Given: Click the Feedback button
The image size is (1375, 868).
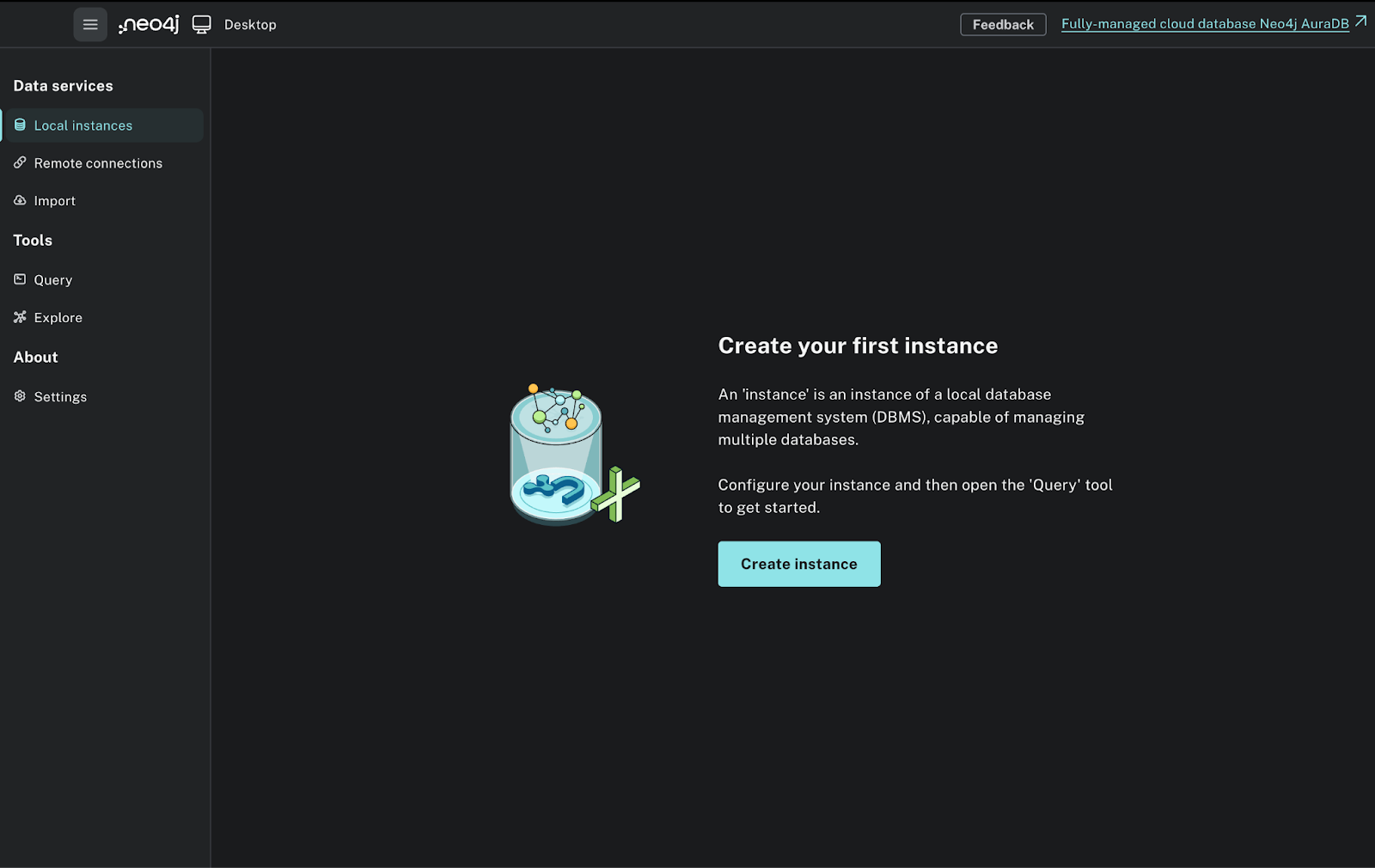Looking at the screenshot, I should (1003, 25).
